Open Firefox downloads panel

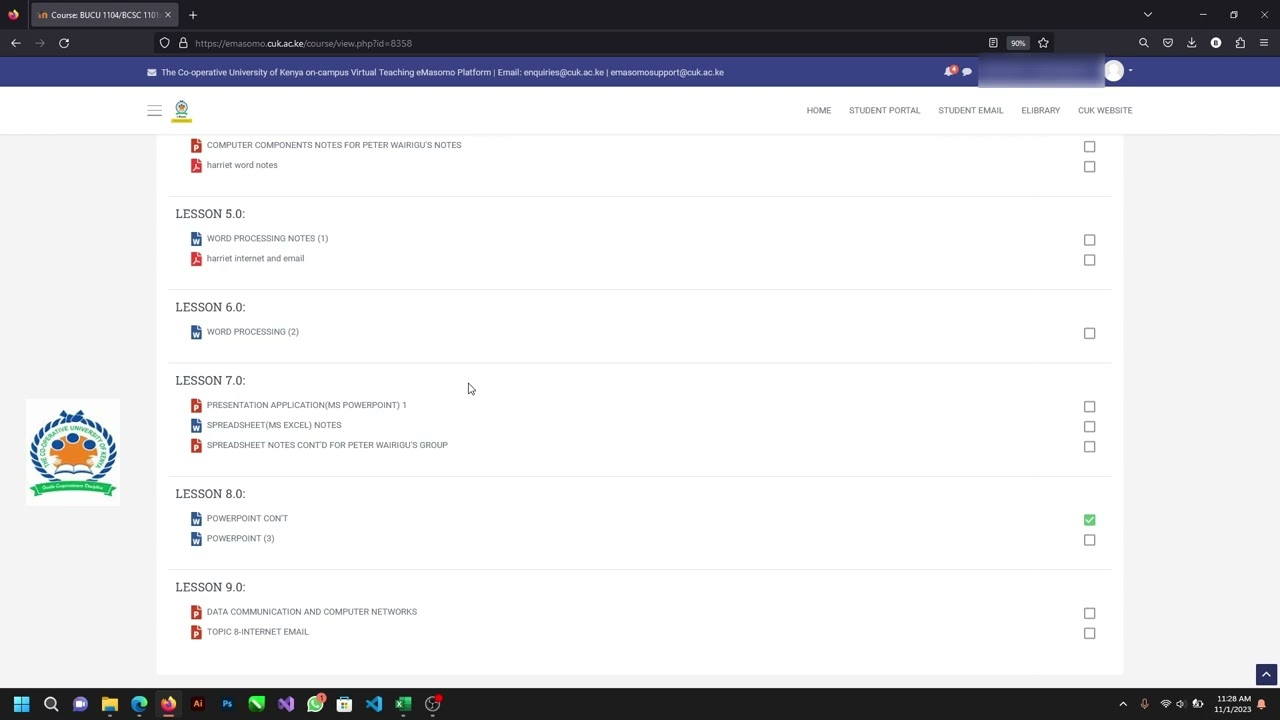pyautogui.click(x=1192, y=43)
